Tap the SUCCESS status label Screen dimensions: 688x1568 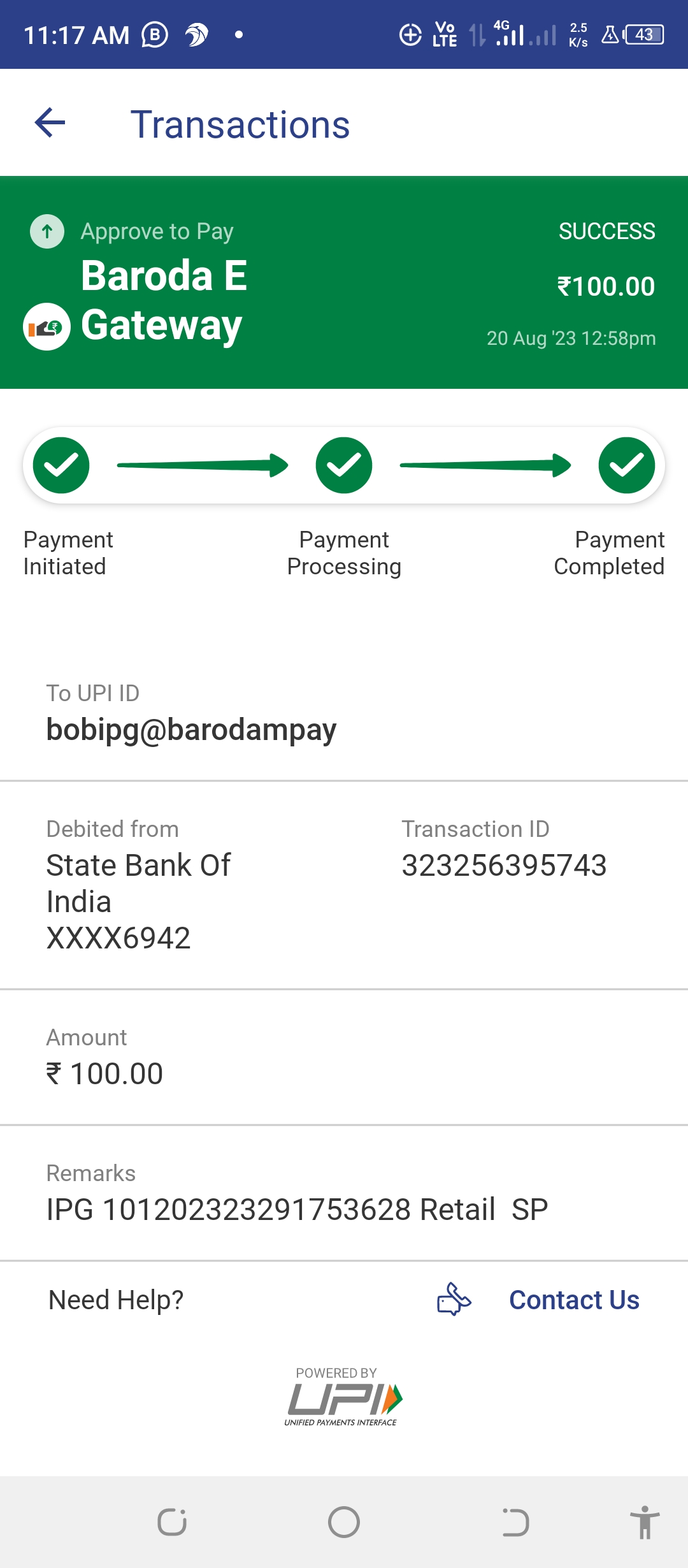(606, 231)
